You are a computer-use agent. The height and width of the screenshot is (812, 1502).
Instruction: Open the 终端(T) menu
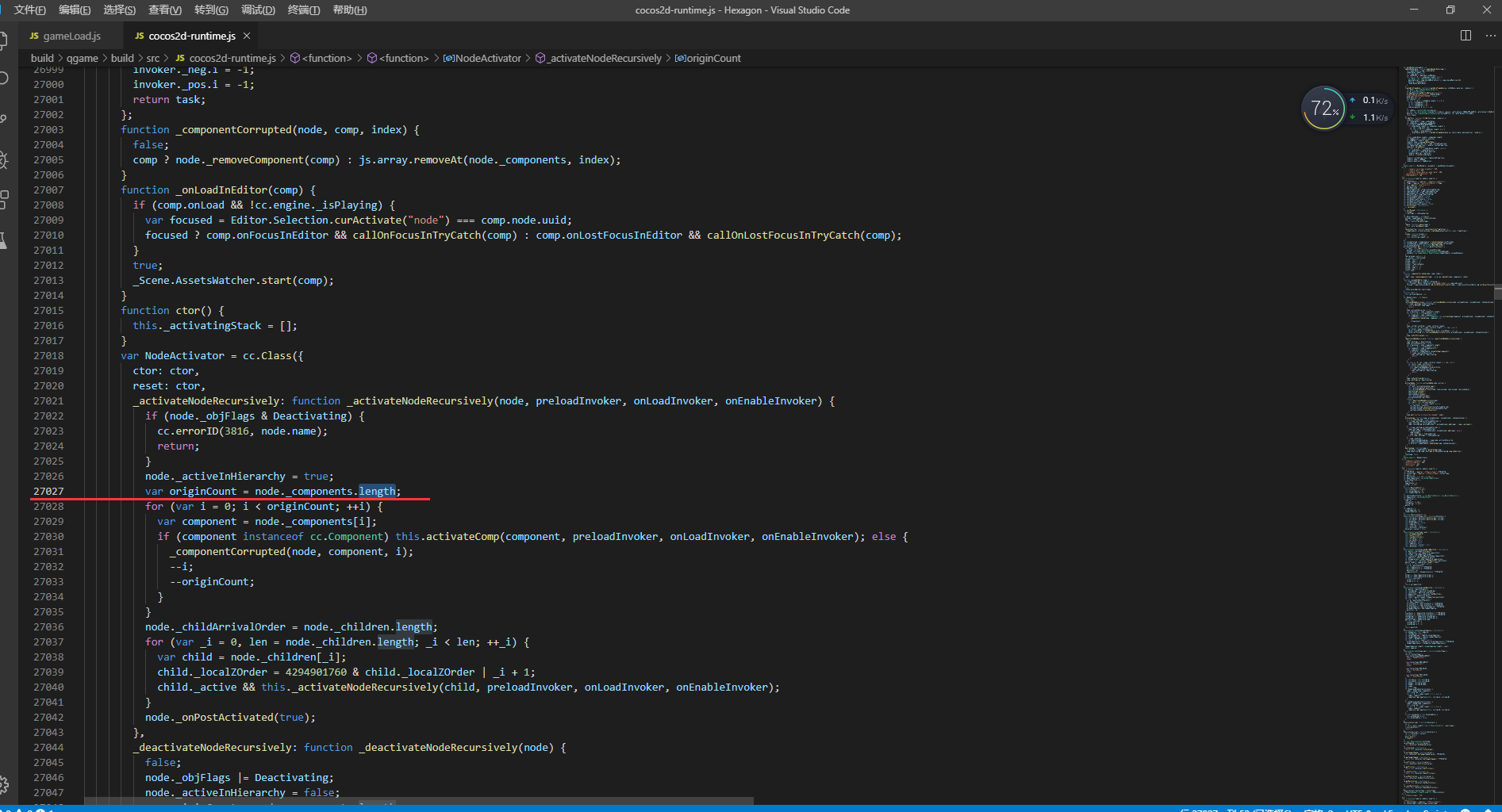pyautogui.click(x=304, y=10)
